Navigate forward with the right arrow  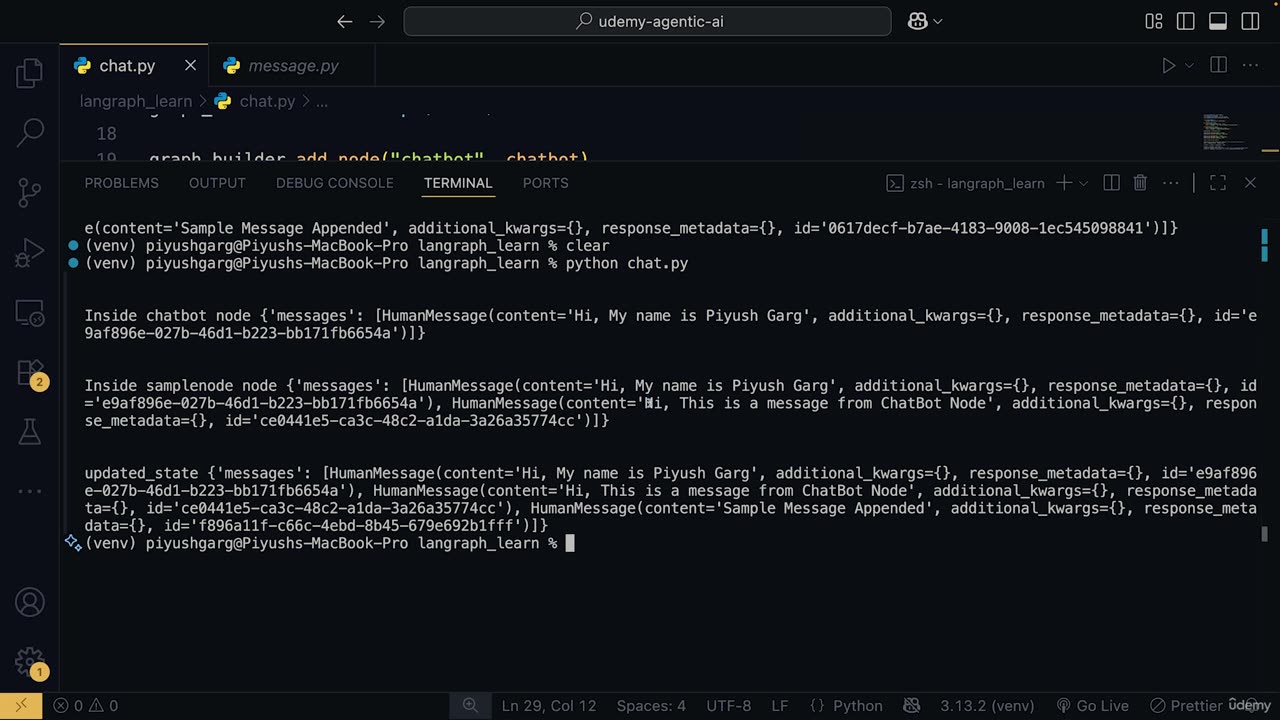[x=377, y=21]
